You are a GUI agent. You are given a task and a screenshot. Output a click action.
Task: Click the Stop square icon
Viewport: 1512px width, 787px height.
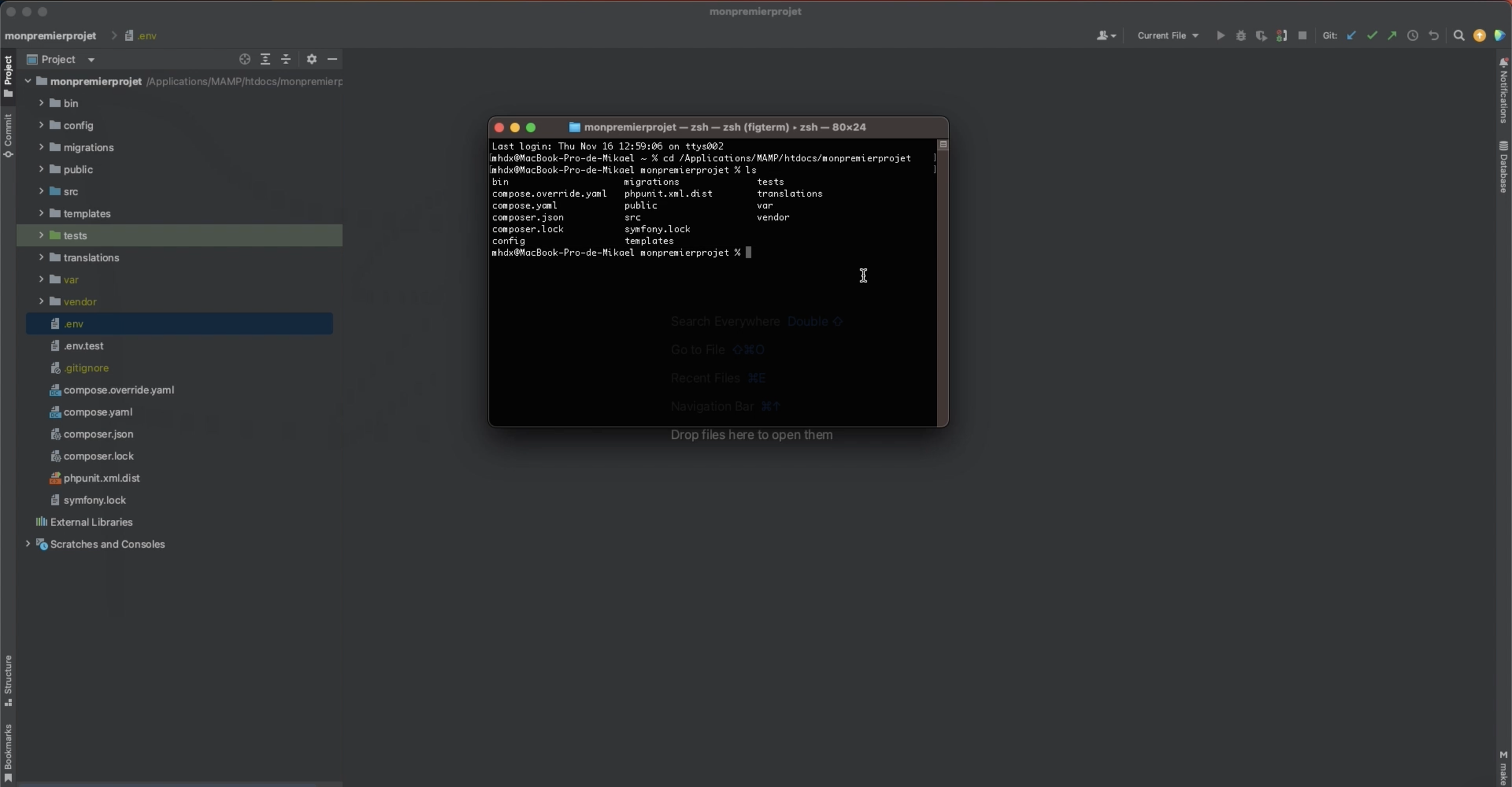(1303, 36)
